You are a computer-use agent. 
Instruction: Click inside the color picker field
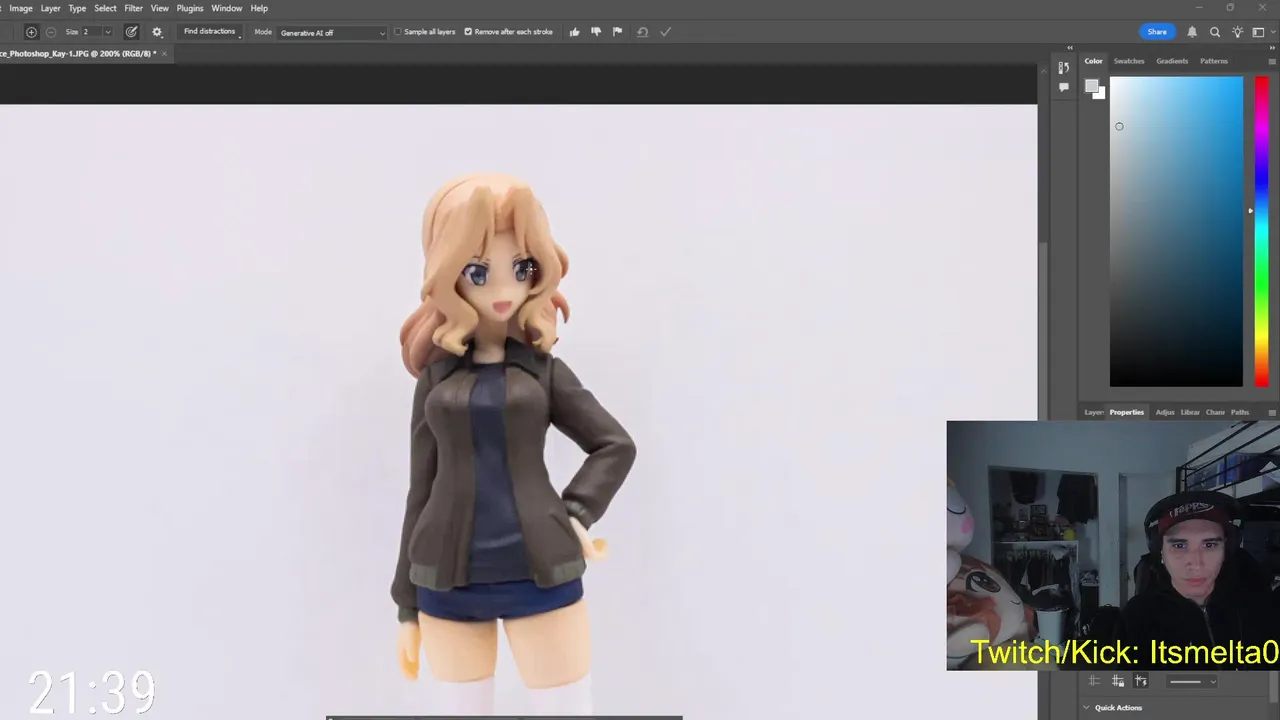coord(1176,231)
